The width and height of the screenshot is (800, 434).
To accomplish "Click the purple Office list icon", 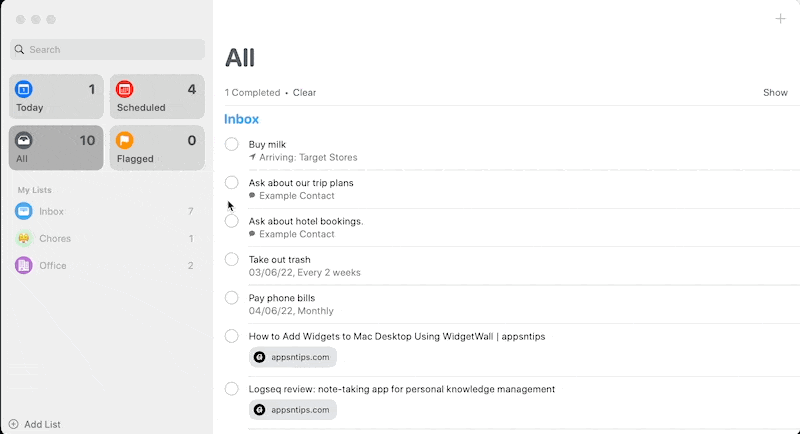I will coord(23,265).
